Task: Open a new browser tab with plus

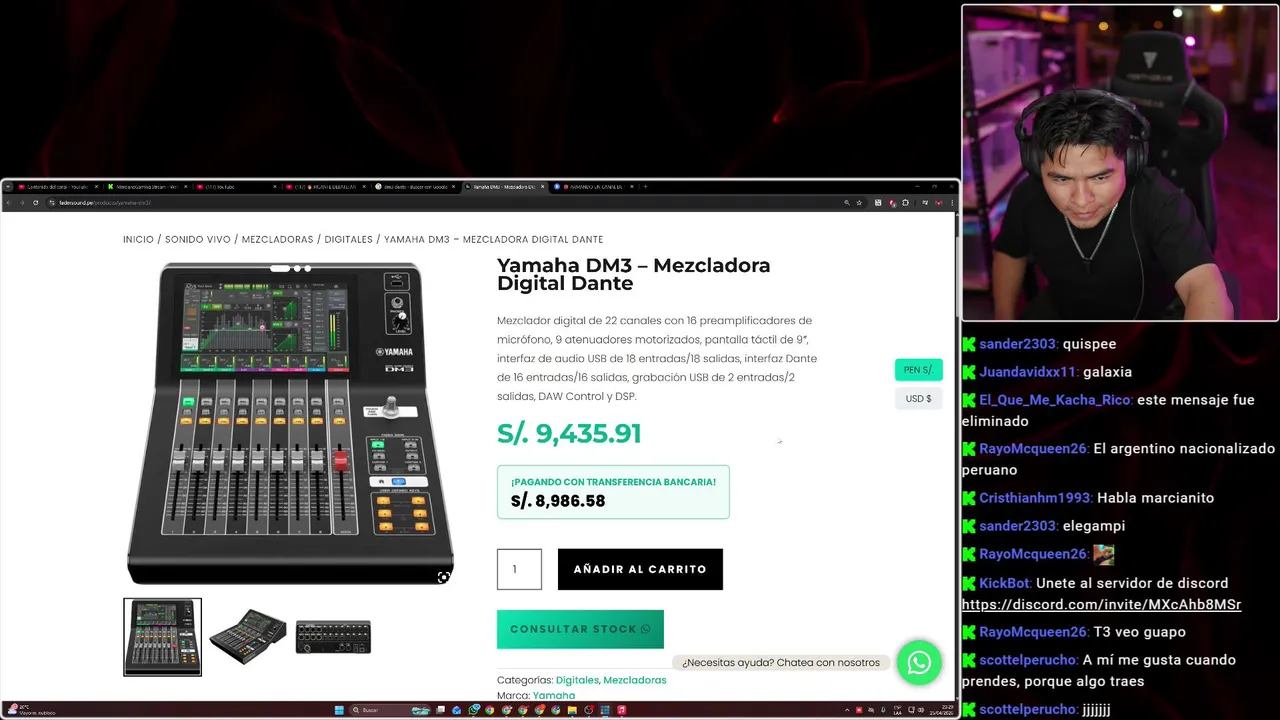Action: pos(646,187)
